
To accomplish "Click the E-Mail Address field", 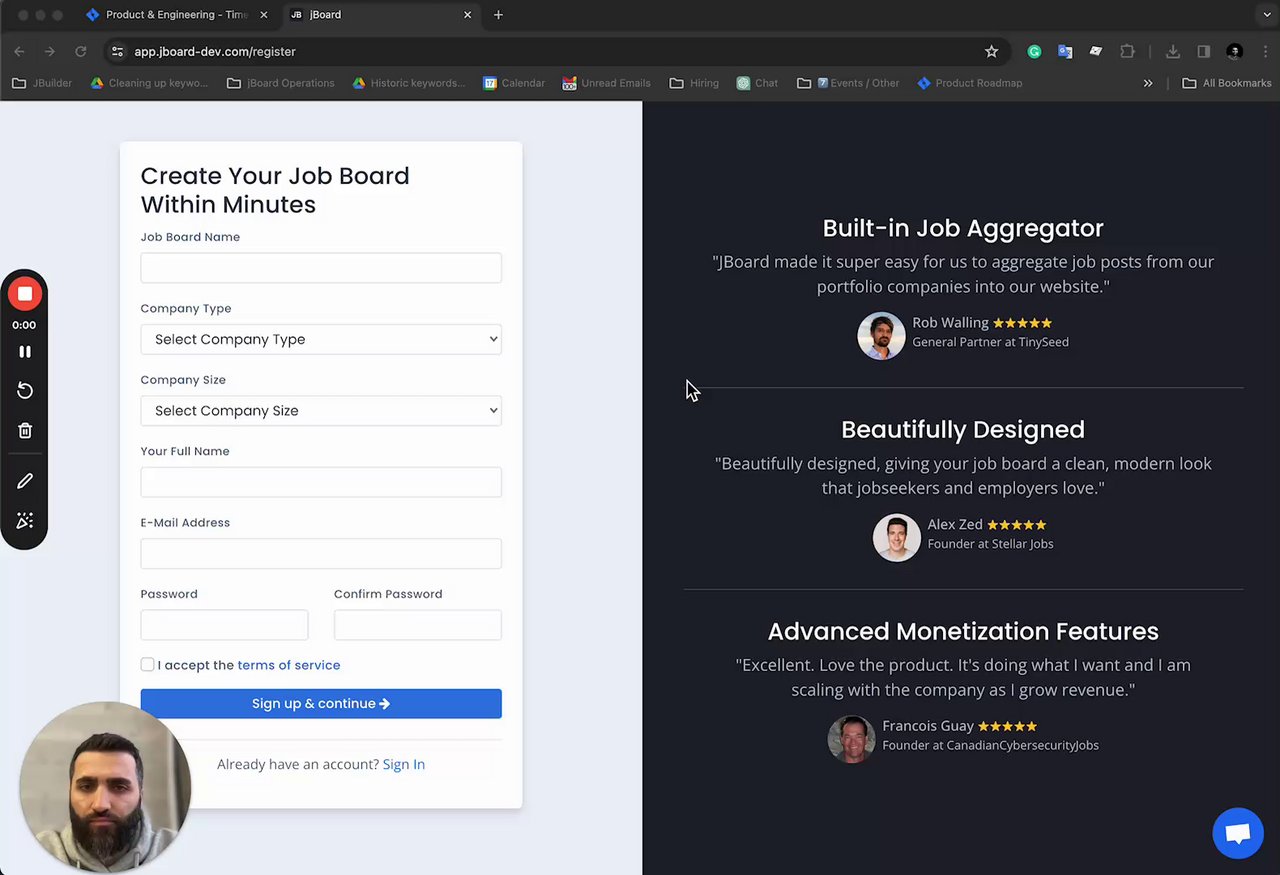I will pos(321,553).
